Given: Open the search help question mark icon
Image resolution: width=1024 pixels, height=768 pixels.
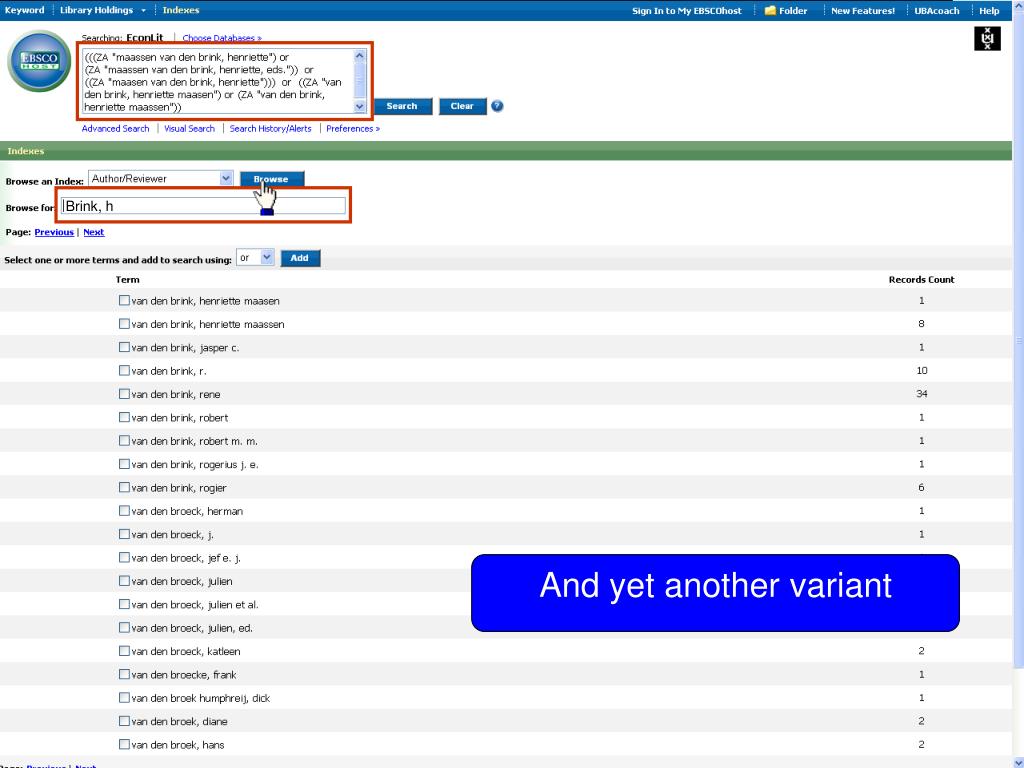Looking at the screenshot, I should click(497, 106).
